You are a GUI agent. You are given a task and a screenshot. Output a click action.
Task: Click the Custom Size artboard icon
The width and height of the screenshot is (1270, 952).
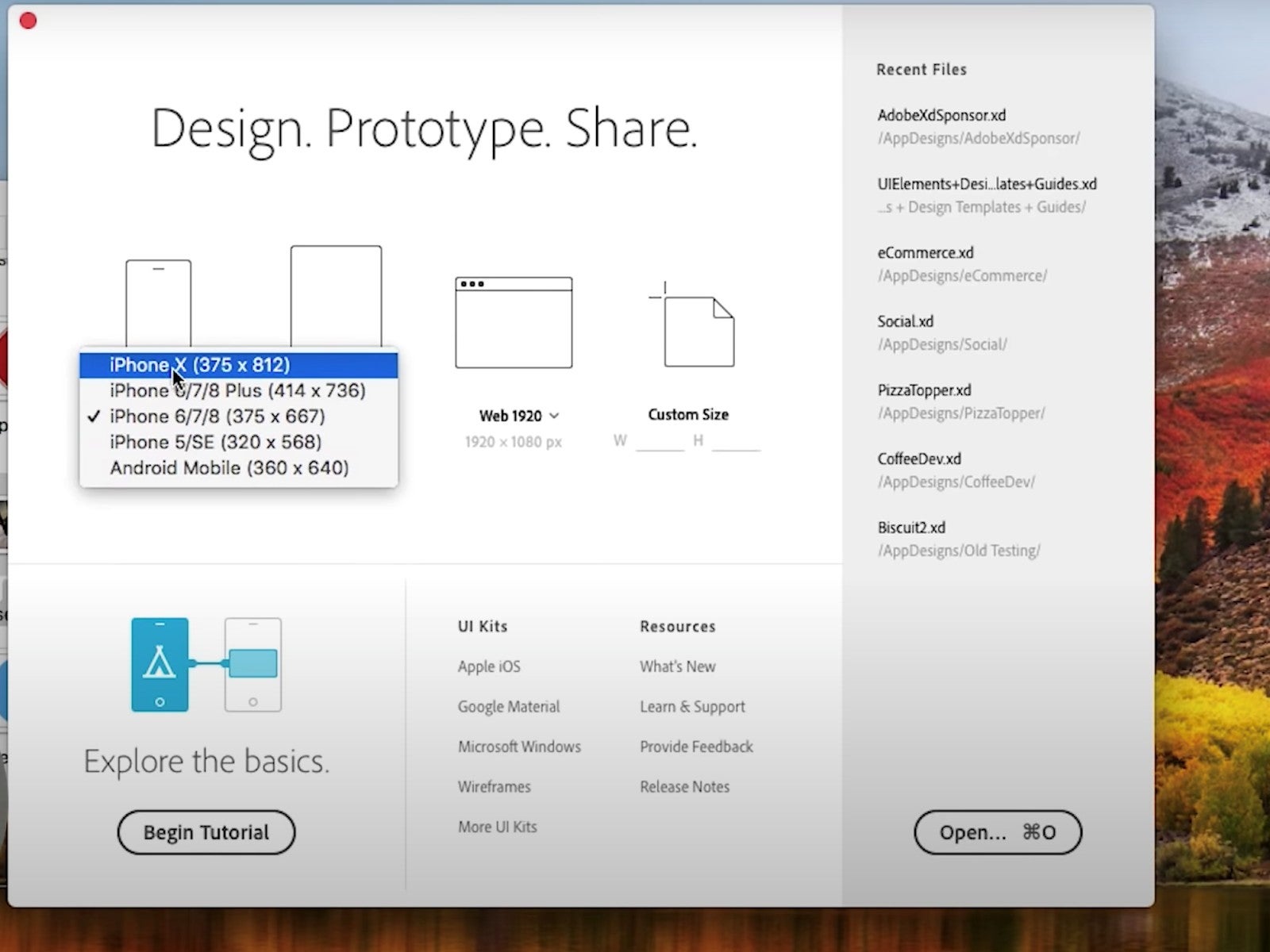point(691,324)
